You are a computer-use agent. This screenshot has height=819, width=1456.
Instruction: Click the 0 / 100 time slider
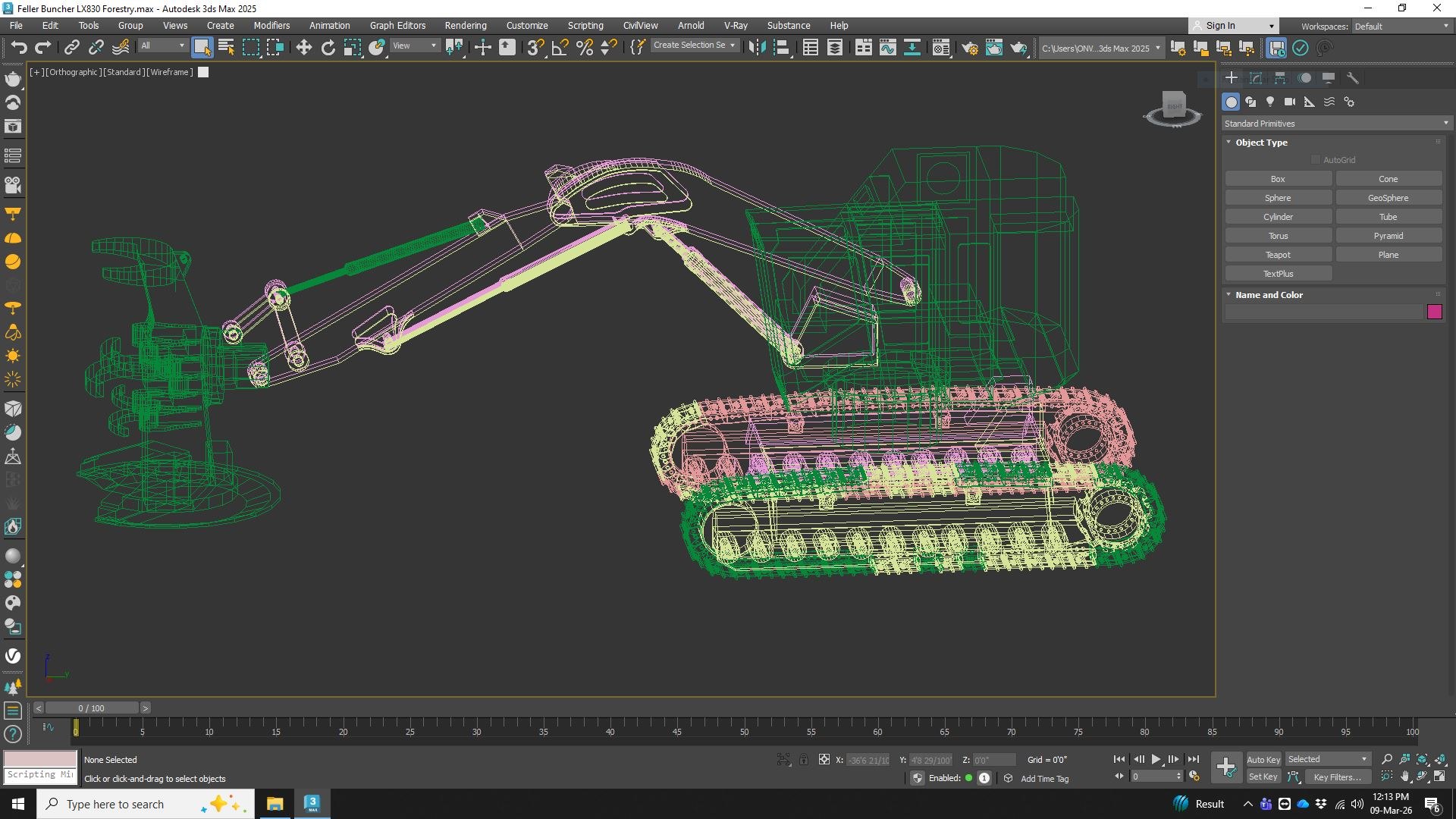(x=92, y=708)
